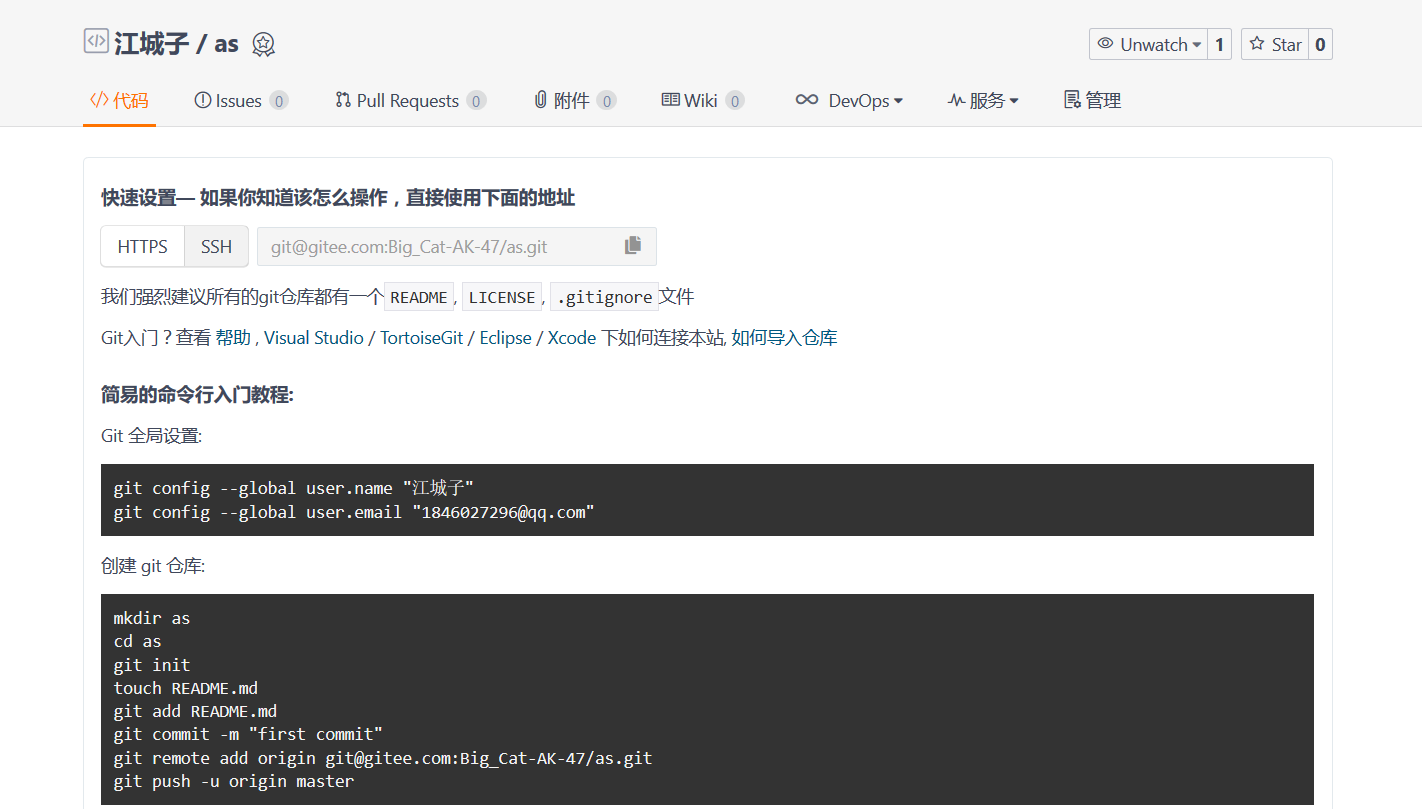Click the 'mkdir as' command line

[152, 618]
